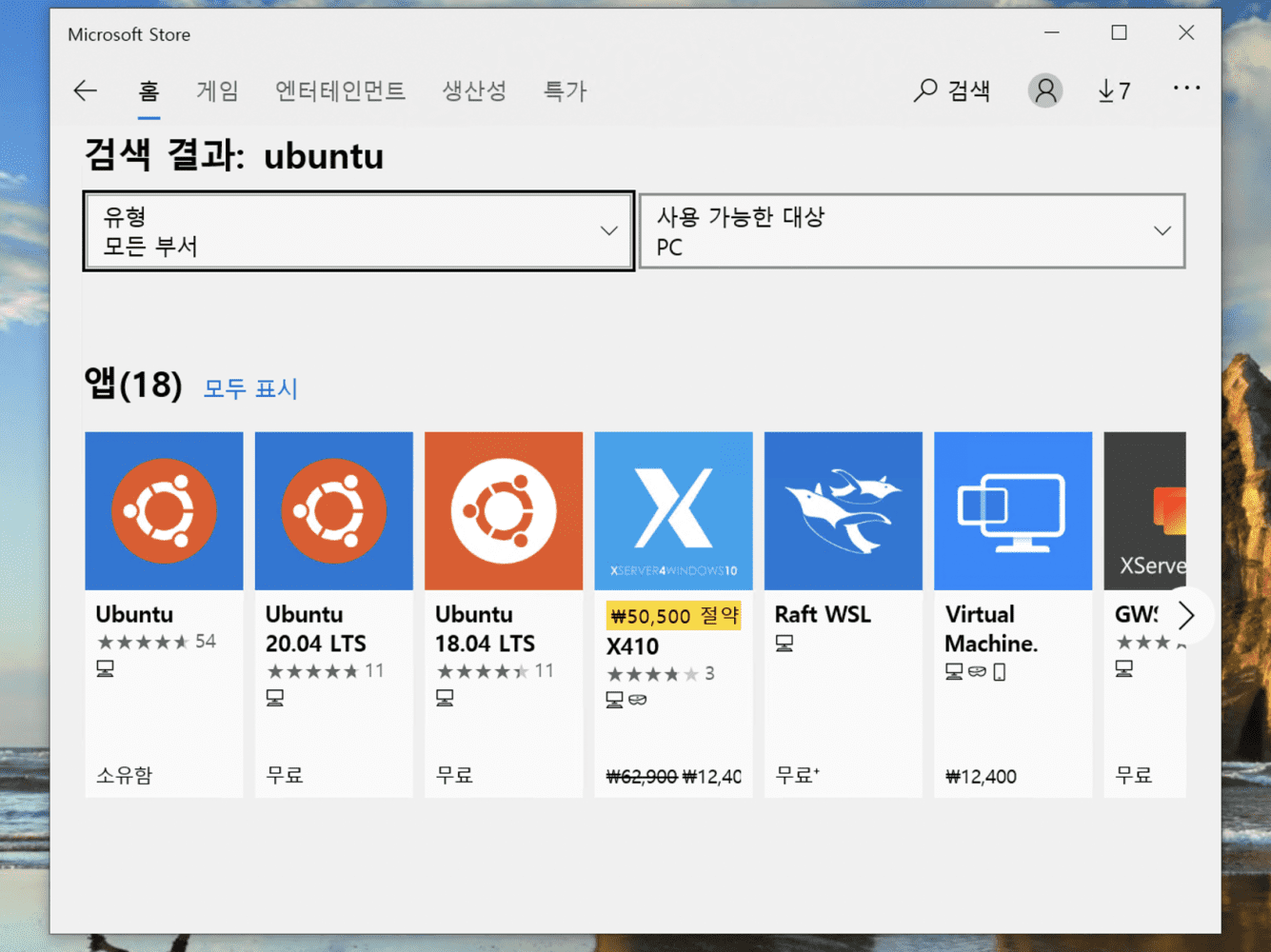Switch to the 특가 tab
1271x952 pixels.
[565, 91]
